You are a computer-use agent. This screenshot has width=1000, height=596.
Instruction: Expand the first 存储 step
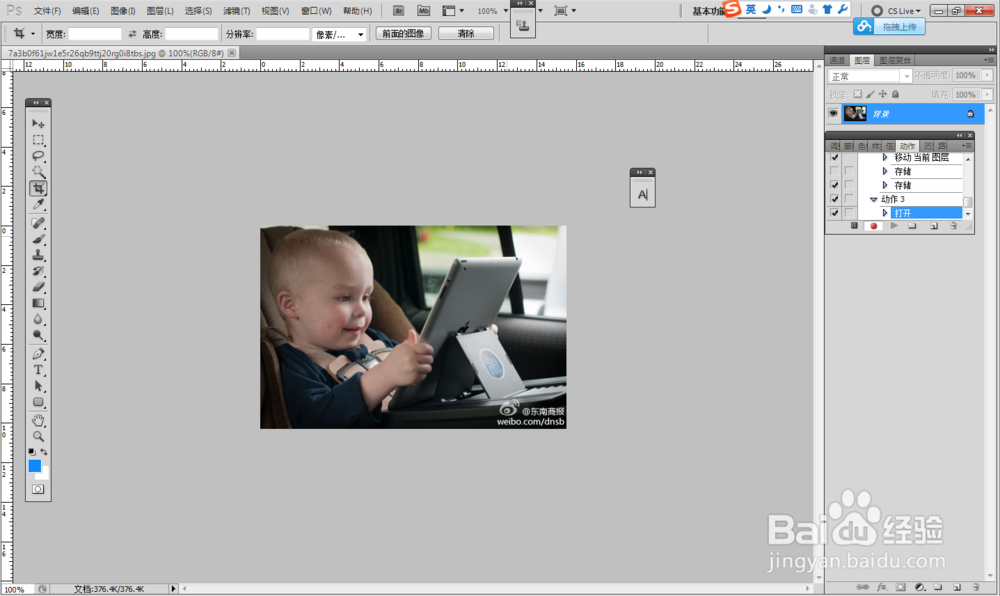point(885,171)
